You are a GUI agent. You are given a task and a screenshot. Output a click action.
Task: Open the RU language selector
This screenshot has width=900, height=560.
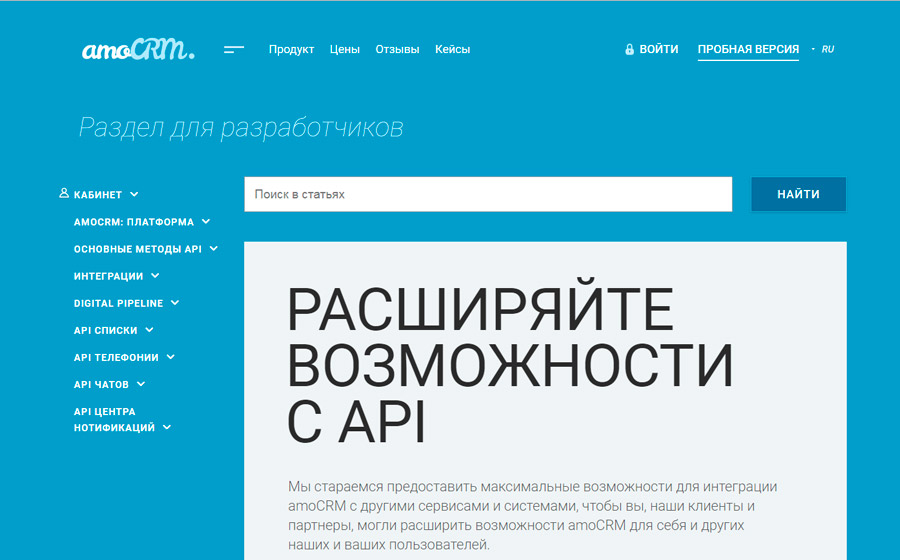[827, 49]
